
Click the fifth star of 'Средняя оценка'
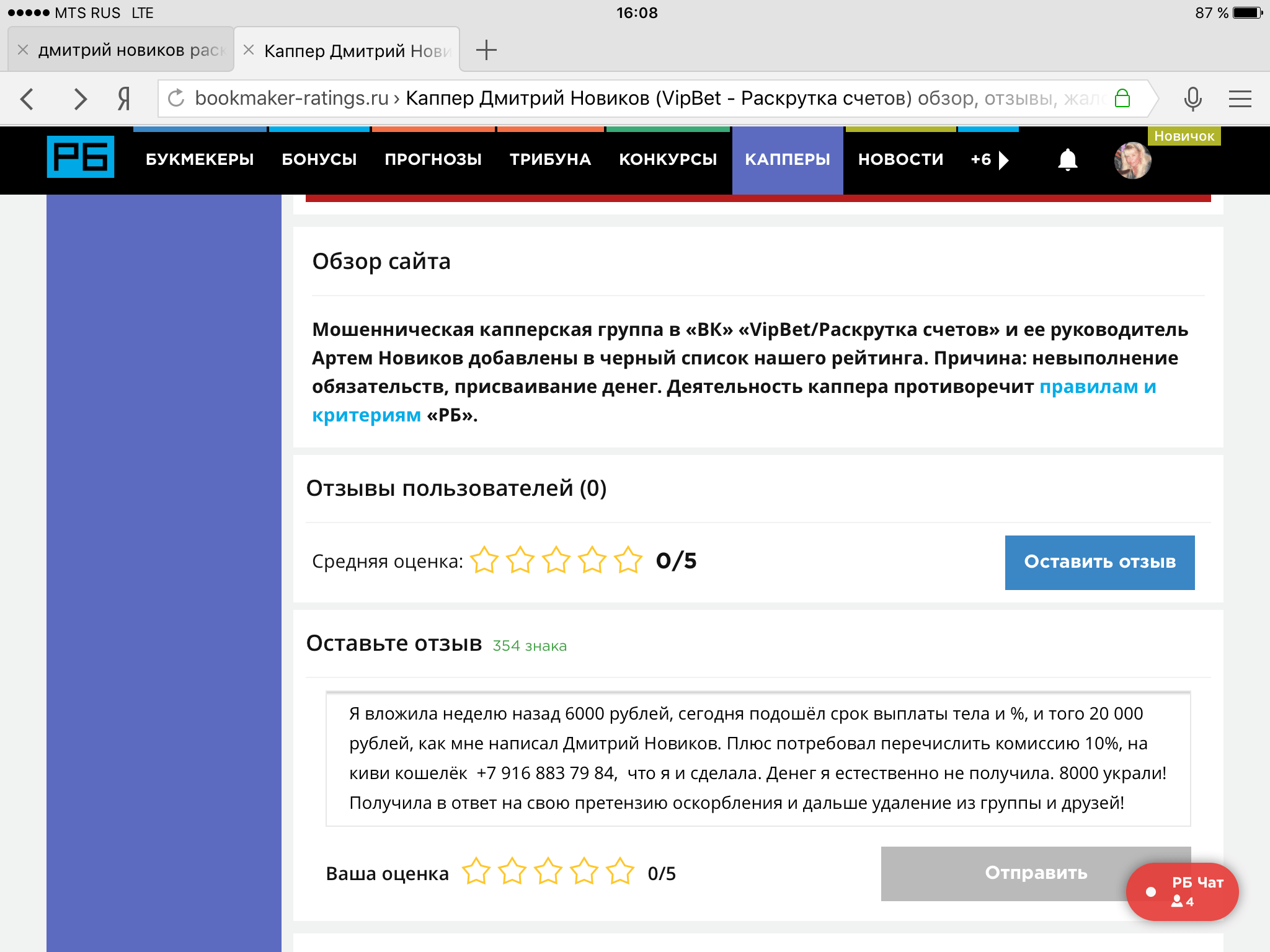click(x=628, y=560)
